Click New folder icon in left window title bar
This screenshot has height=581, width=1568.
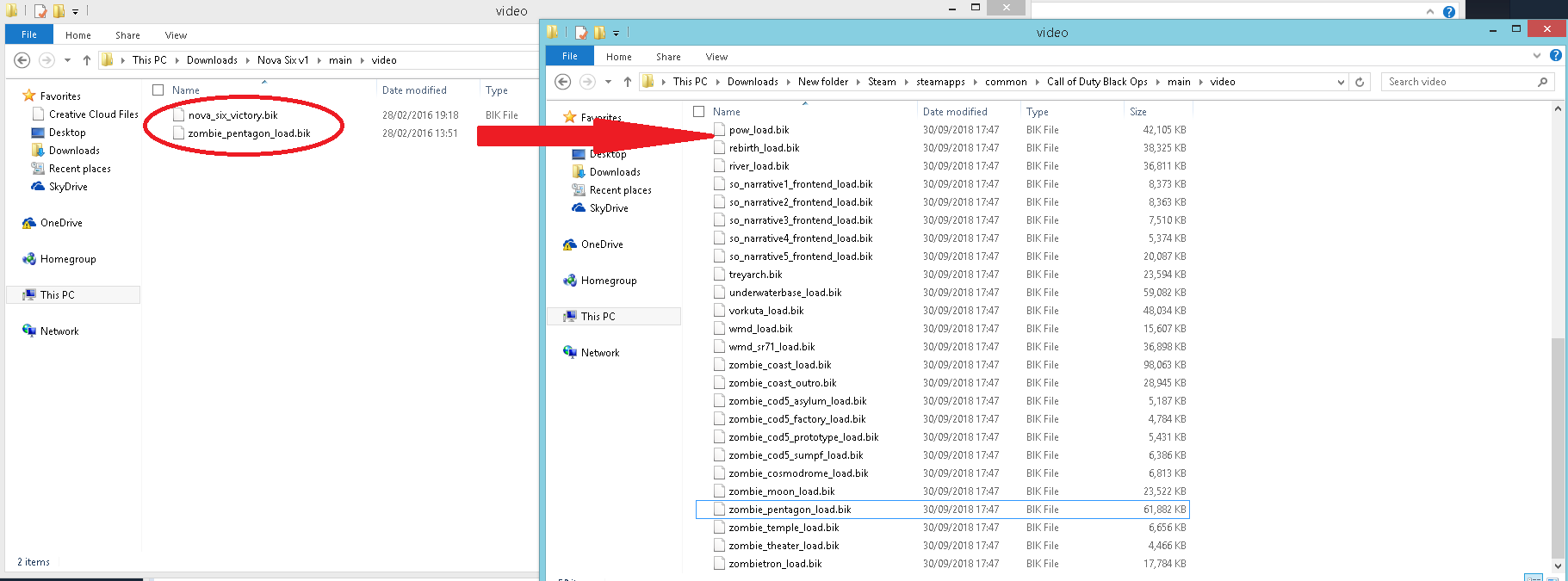[x=59, y=11]
